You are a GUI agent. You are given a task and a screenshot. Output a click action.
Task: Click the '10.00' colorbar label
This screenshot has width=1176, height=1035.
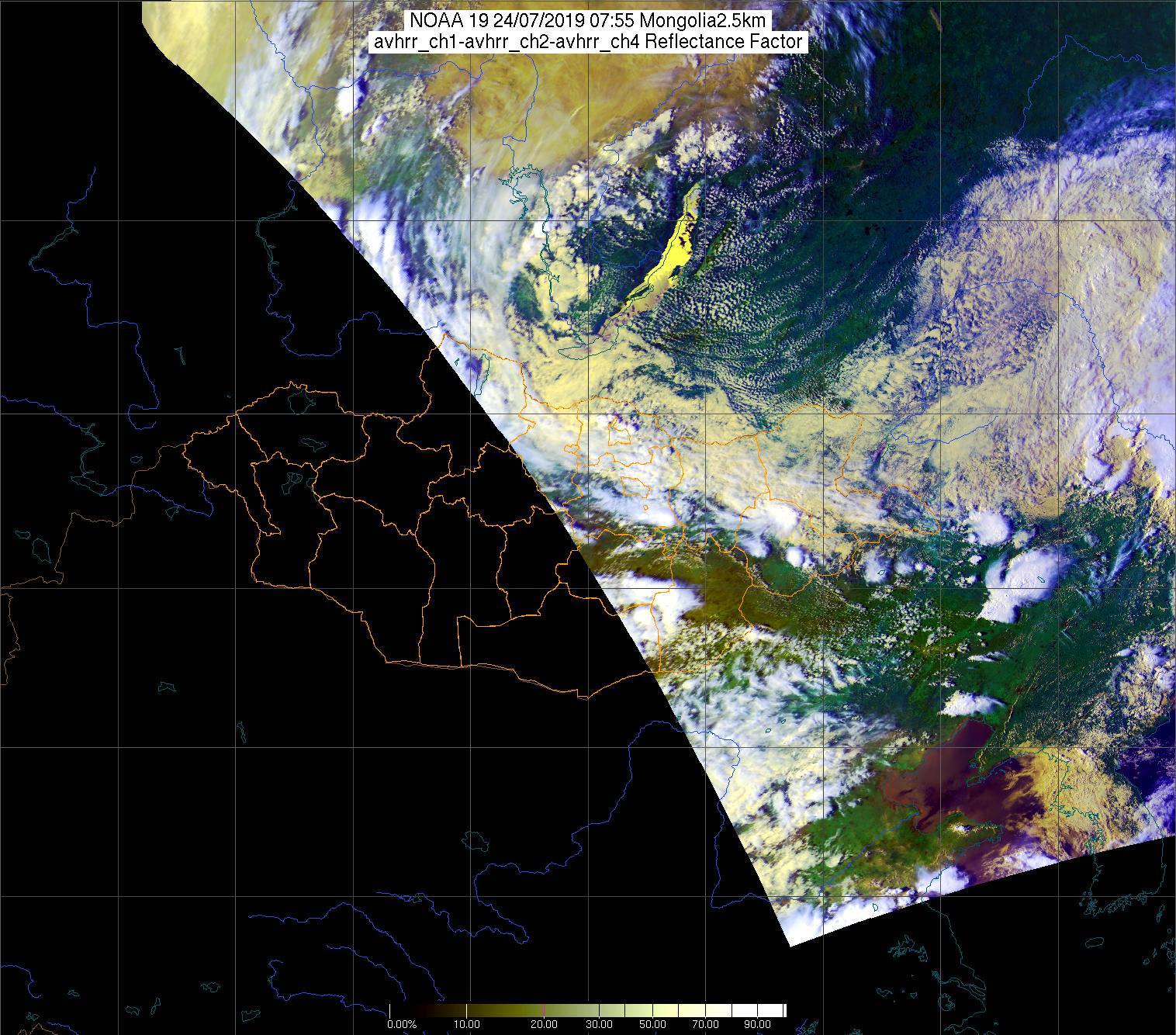(x=465, y=1024)
